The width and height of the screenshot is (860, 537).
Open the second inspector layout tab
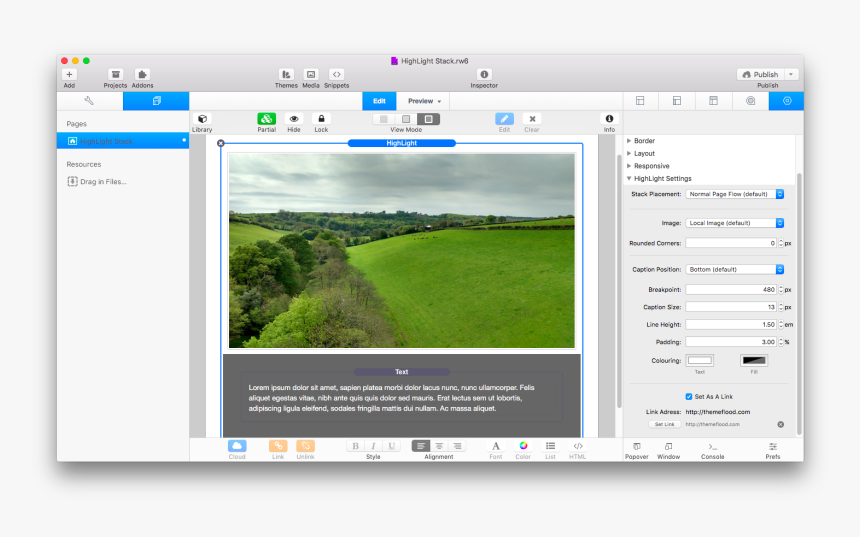(677, 101)
